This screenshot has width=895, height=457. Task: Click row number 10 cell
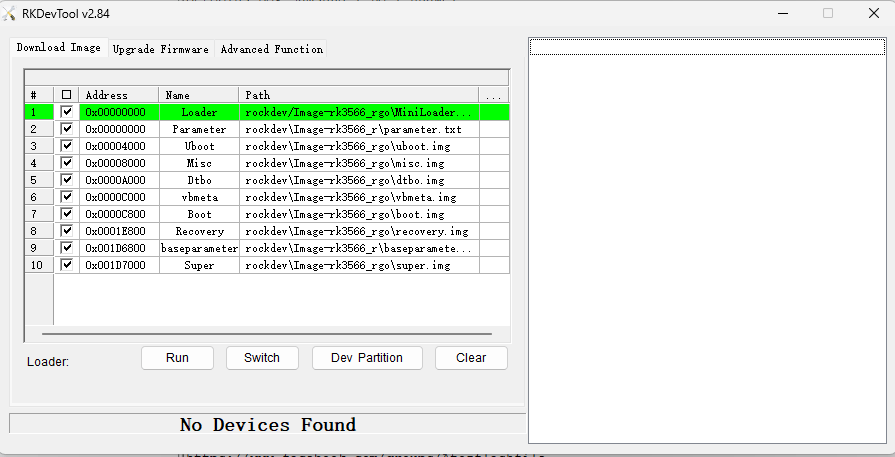pyautogui.click(x=39, y=265)
